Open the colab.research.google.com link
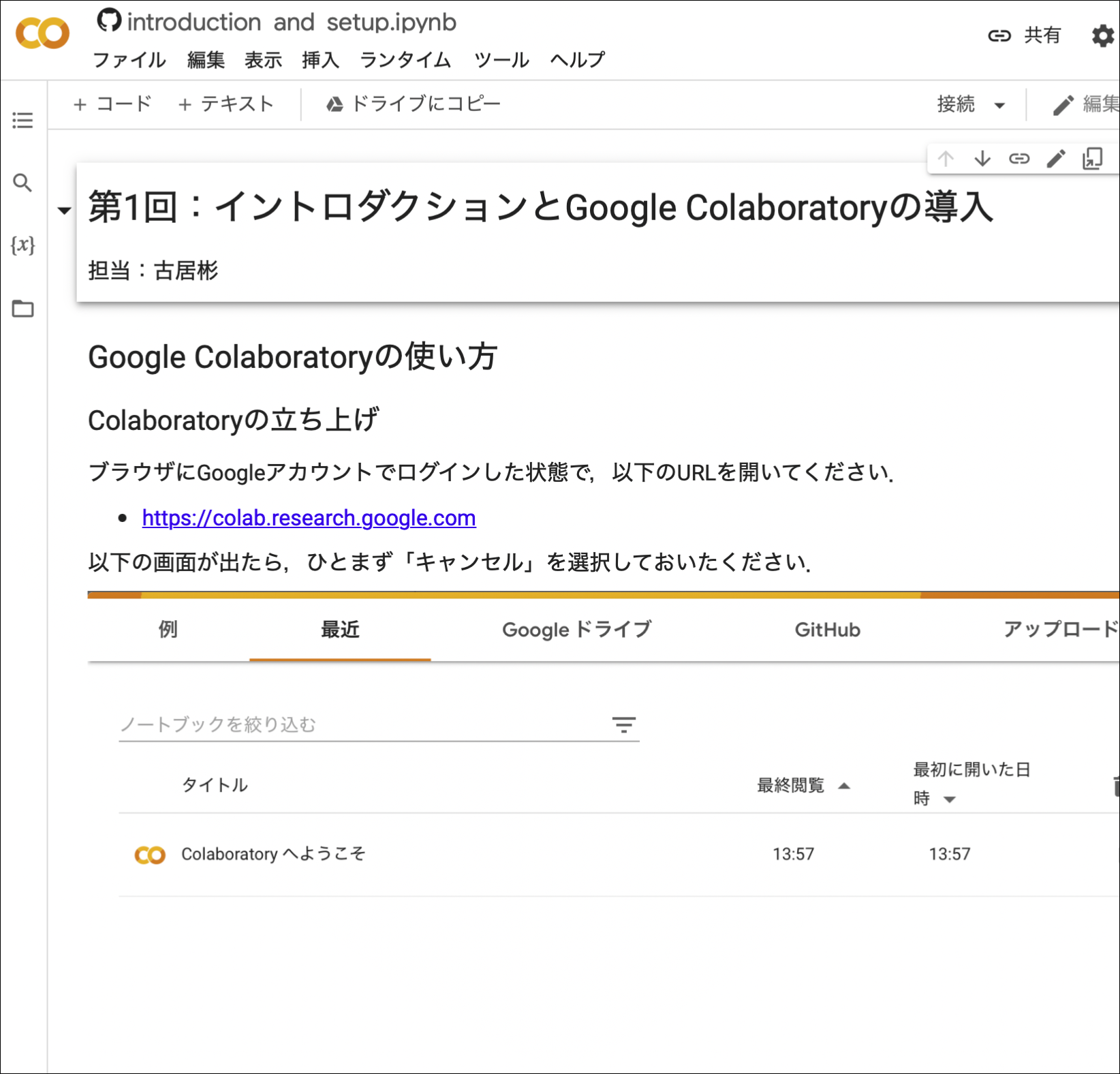 [308, 518]
